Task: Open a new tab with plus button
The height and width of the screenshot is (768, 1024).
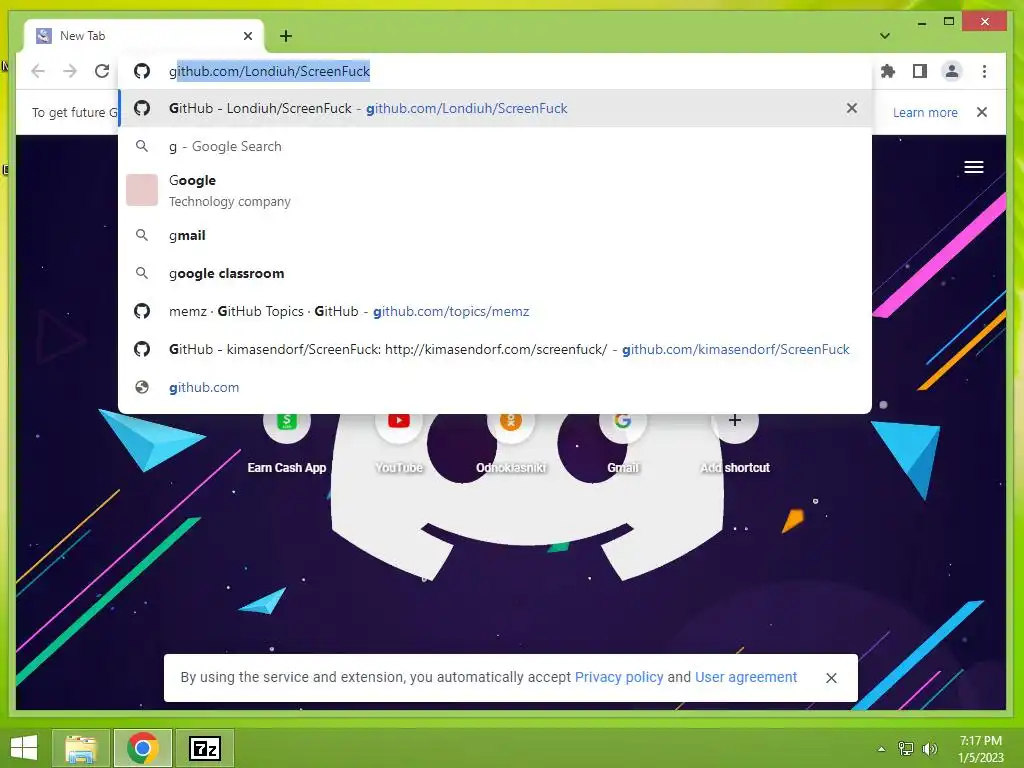Action: pyautogui.click(x=286, y=36)
